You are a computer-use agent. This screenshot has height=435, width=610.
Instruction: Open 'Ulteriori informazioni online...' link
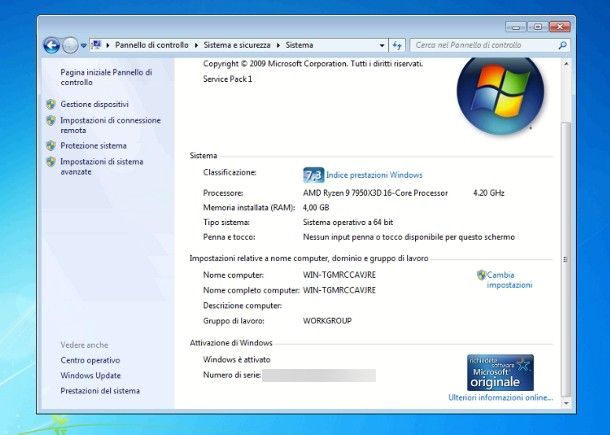point(501,398)
